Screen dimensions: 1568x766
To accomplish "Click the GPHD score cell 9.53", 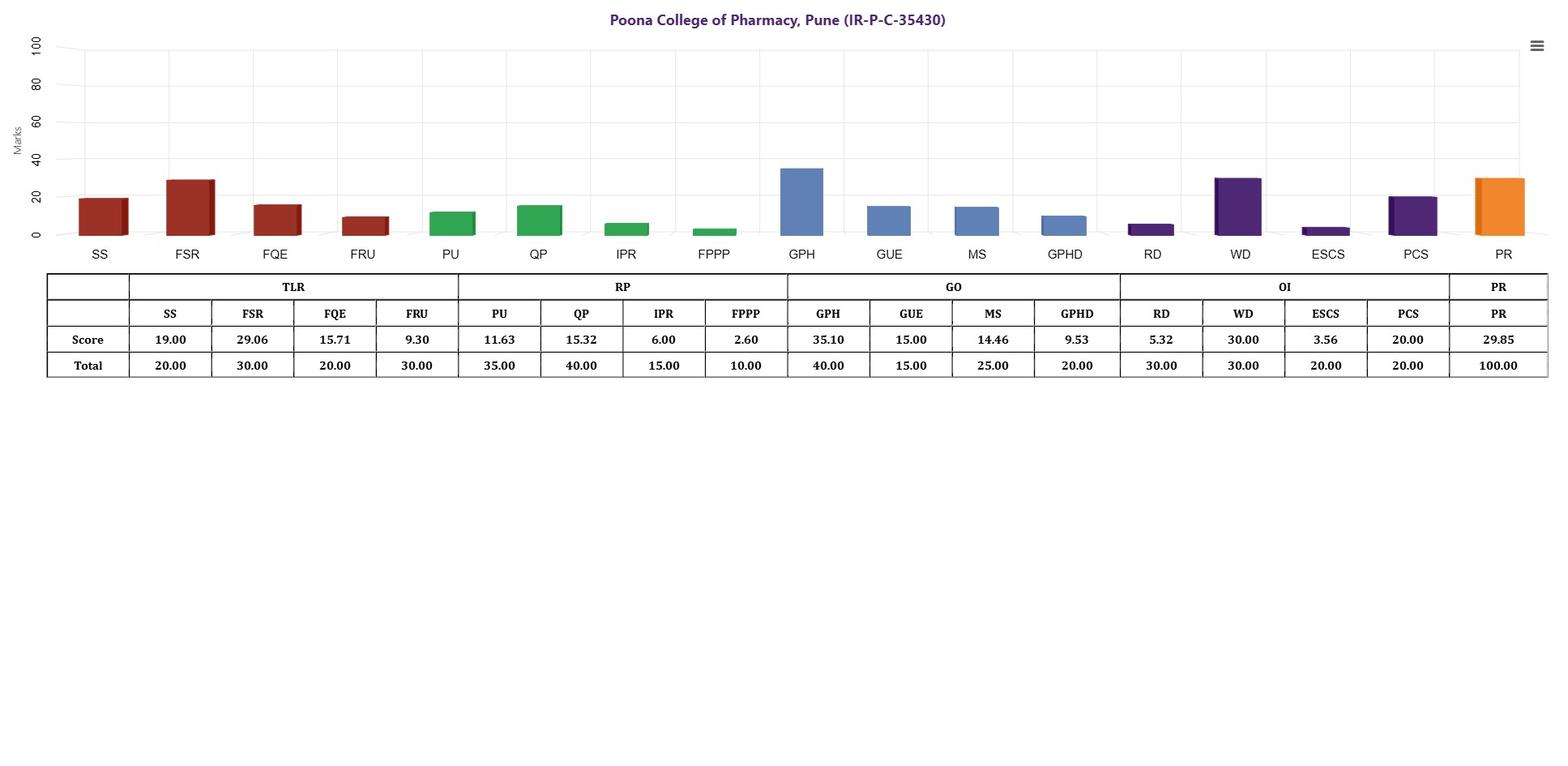I will tap(1077, 340).
